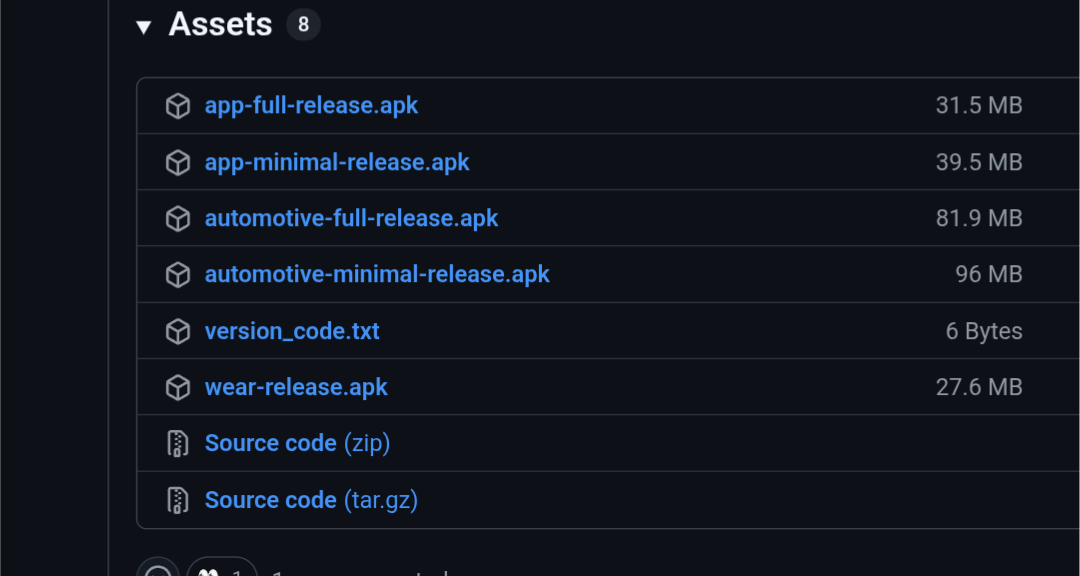Download app-full-release.apk
1080x576 pixels.
pyautogui.click(x=311, y=106)
